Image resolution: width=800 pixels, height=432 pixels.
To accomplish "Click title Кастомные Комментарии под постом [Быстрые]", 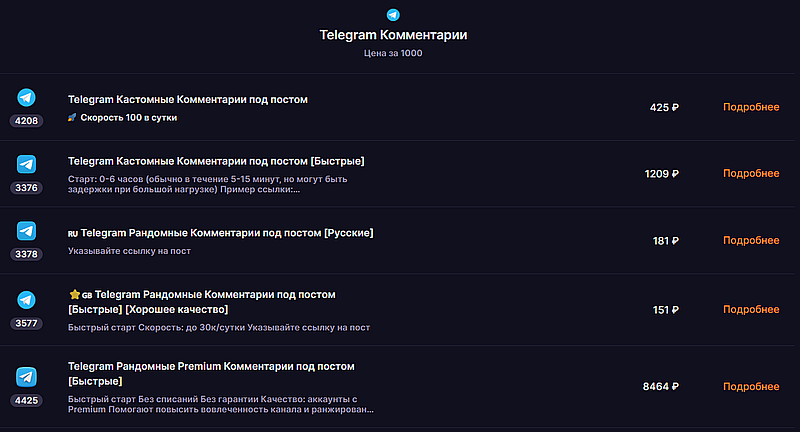I will coord(216,161).
